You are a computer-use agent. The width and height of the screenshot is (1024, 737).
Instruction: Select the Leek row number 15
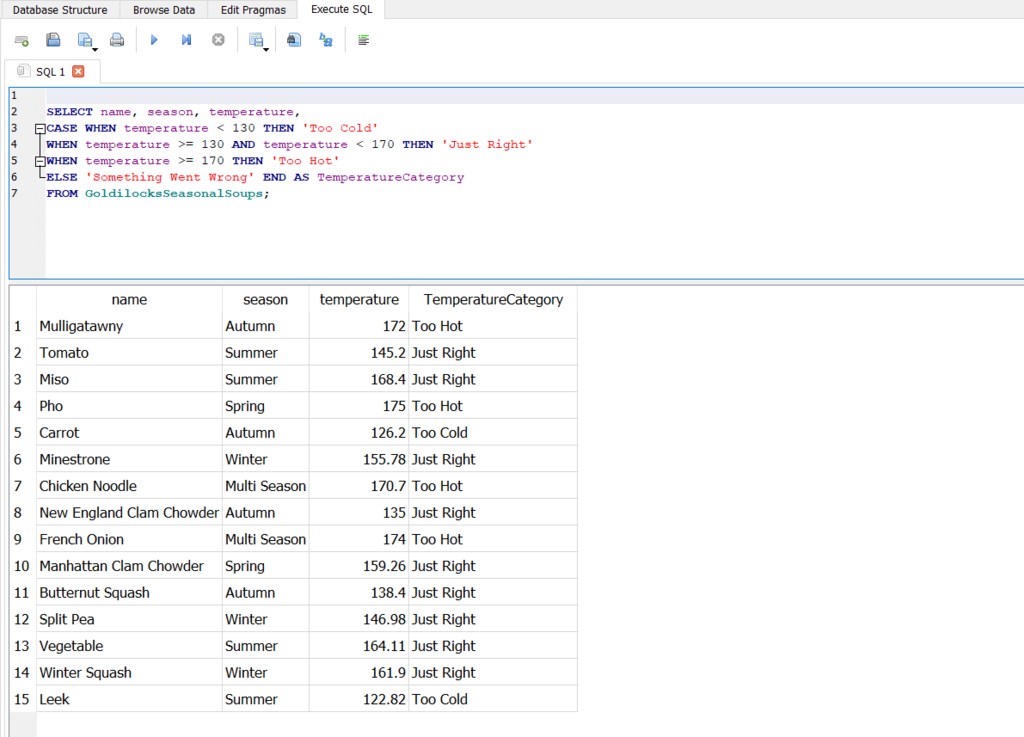coord(20,698)
